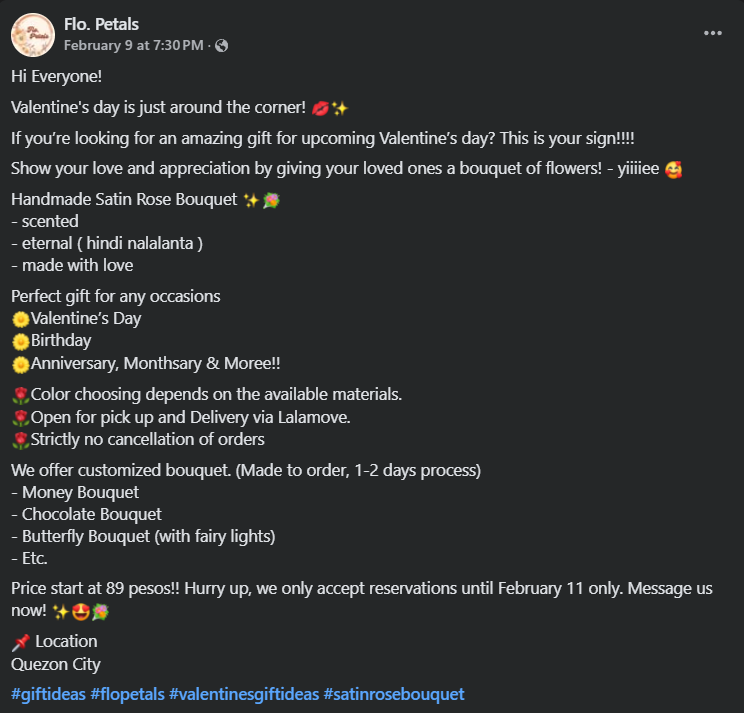Open the #giftideas hashtag
The image size is (744, 713).
[x=47, y=693]
